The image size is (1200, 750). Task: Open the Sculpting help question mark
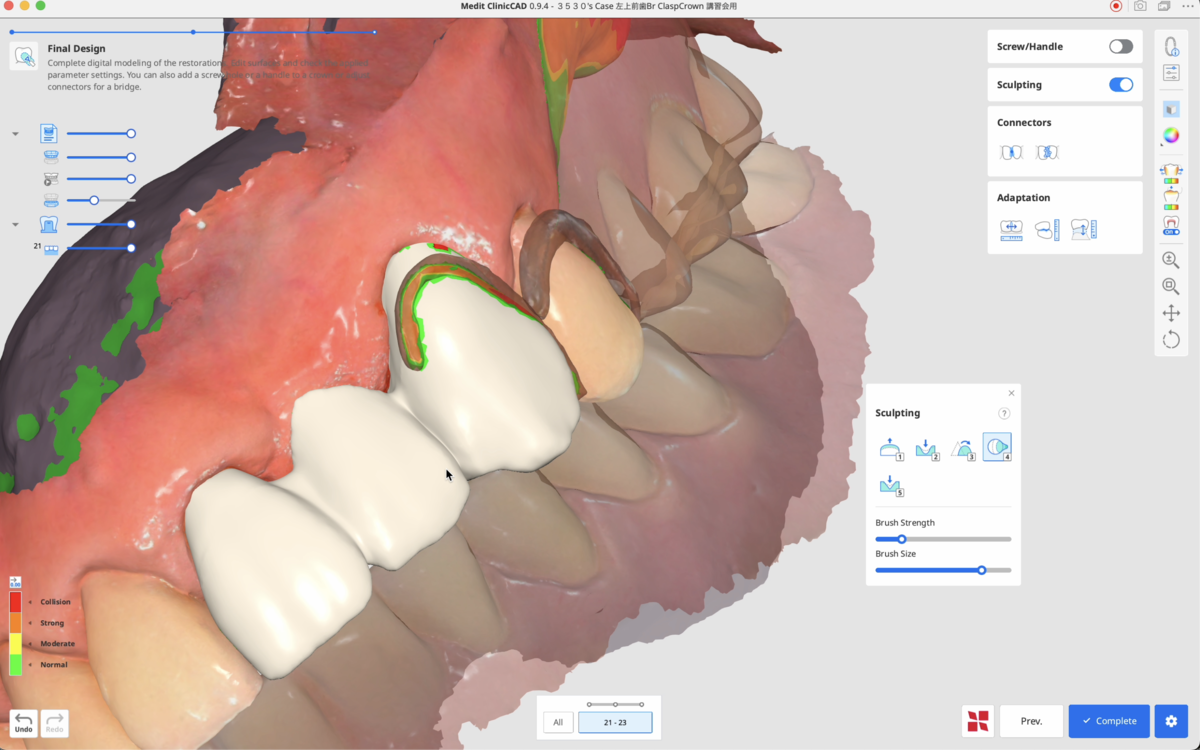tap(1004, 413)
